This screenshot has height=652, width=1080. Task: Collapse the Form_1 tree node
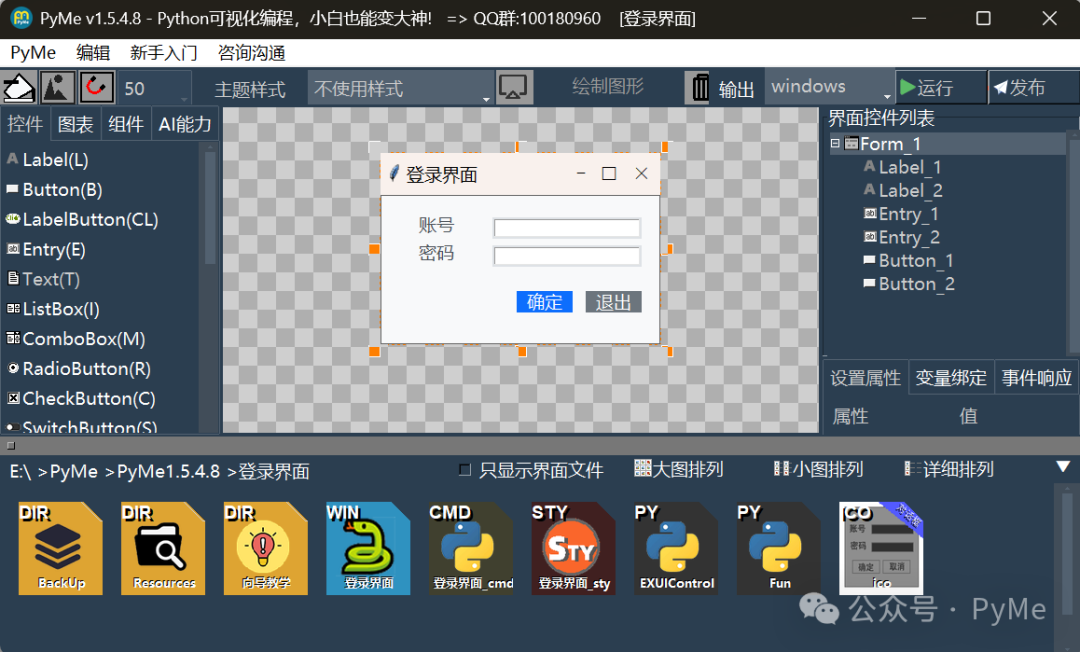point(835,143)
